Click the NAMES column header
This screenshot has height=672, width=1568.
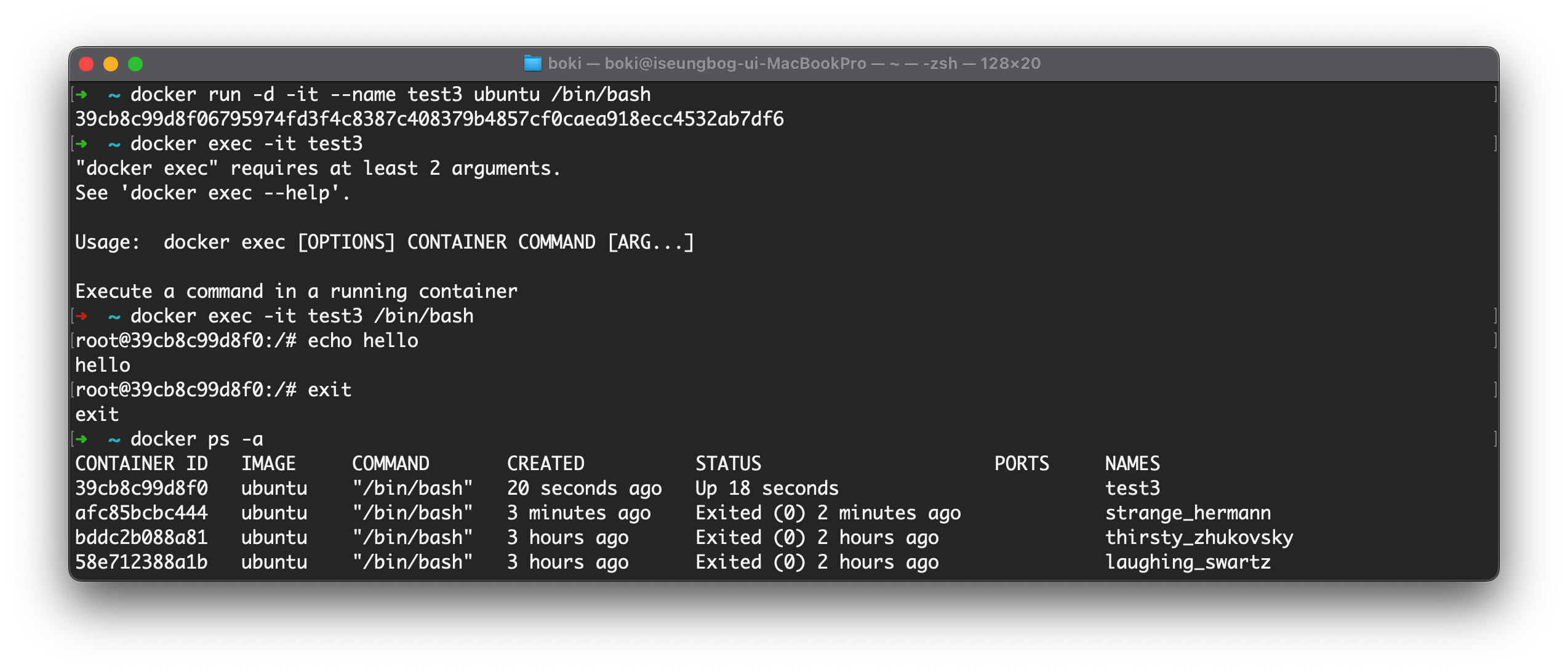coord(1132,463)
